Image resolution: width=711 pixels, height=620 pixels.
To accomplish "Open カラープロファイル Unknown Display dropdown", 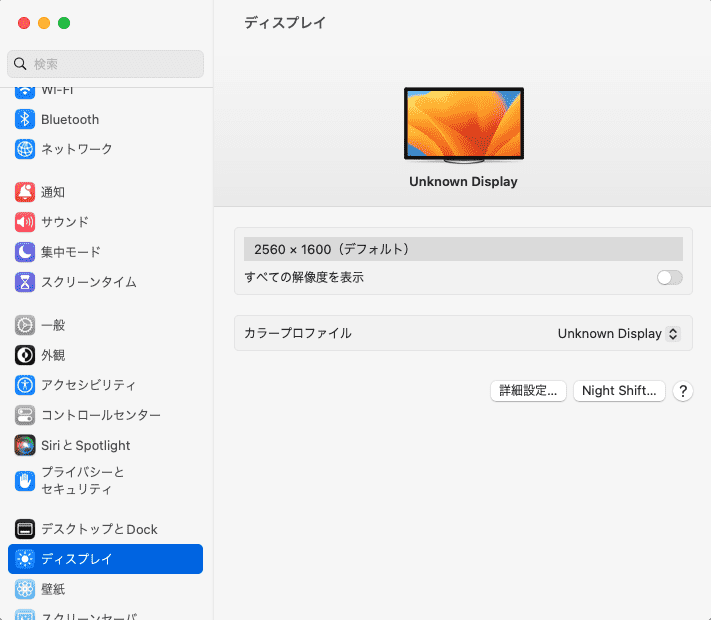I will pyautogui.click(x=619, y=334).
